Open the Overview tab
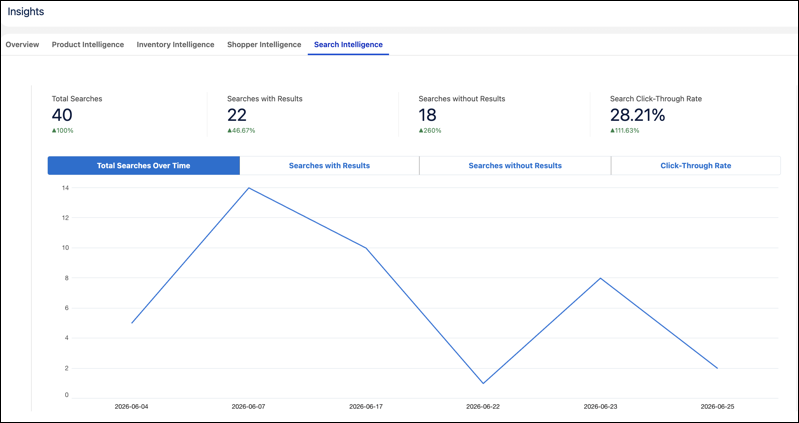The width and height of the screenshot is (799, 423). (22, 44)
